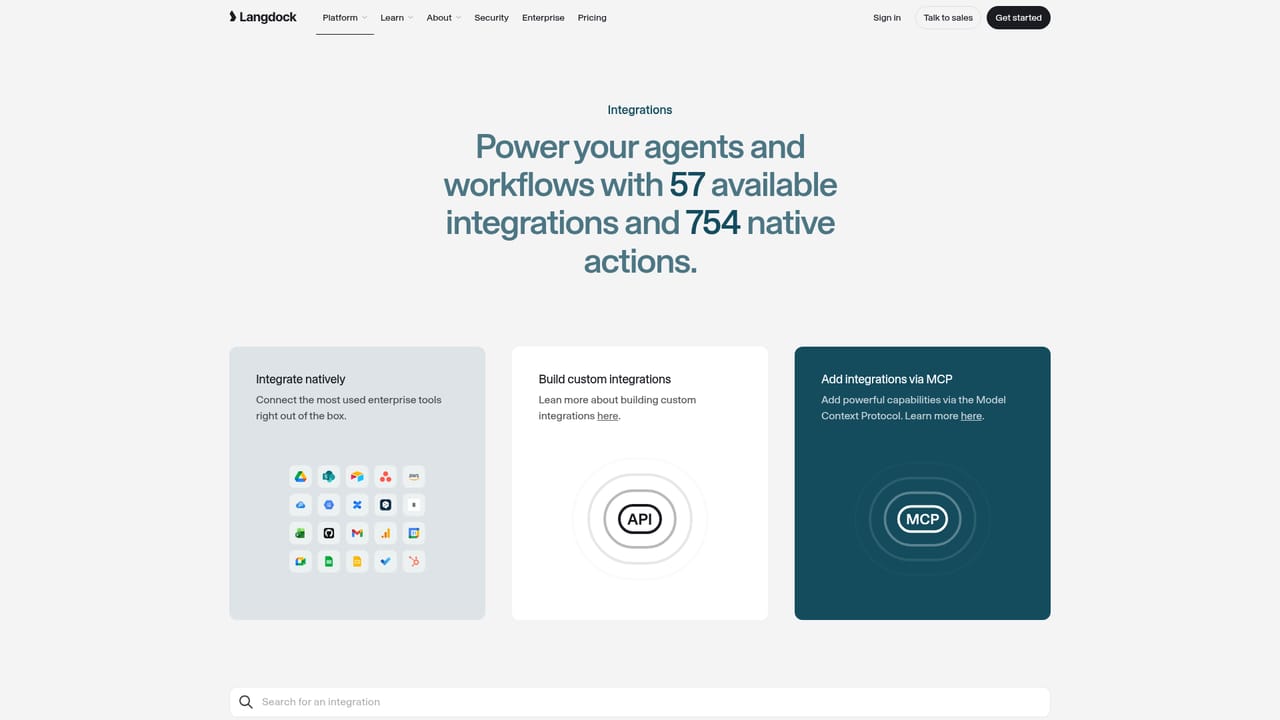1280x720 pixels.
Task: Select the Gmail integration icon
Action: pos(357,533)
